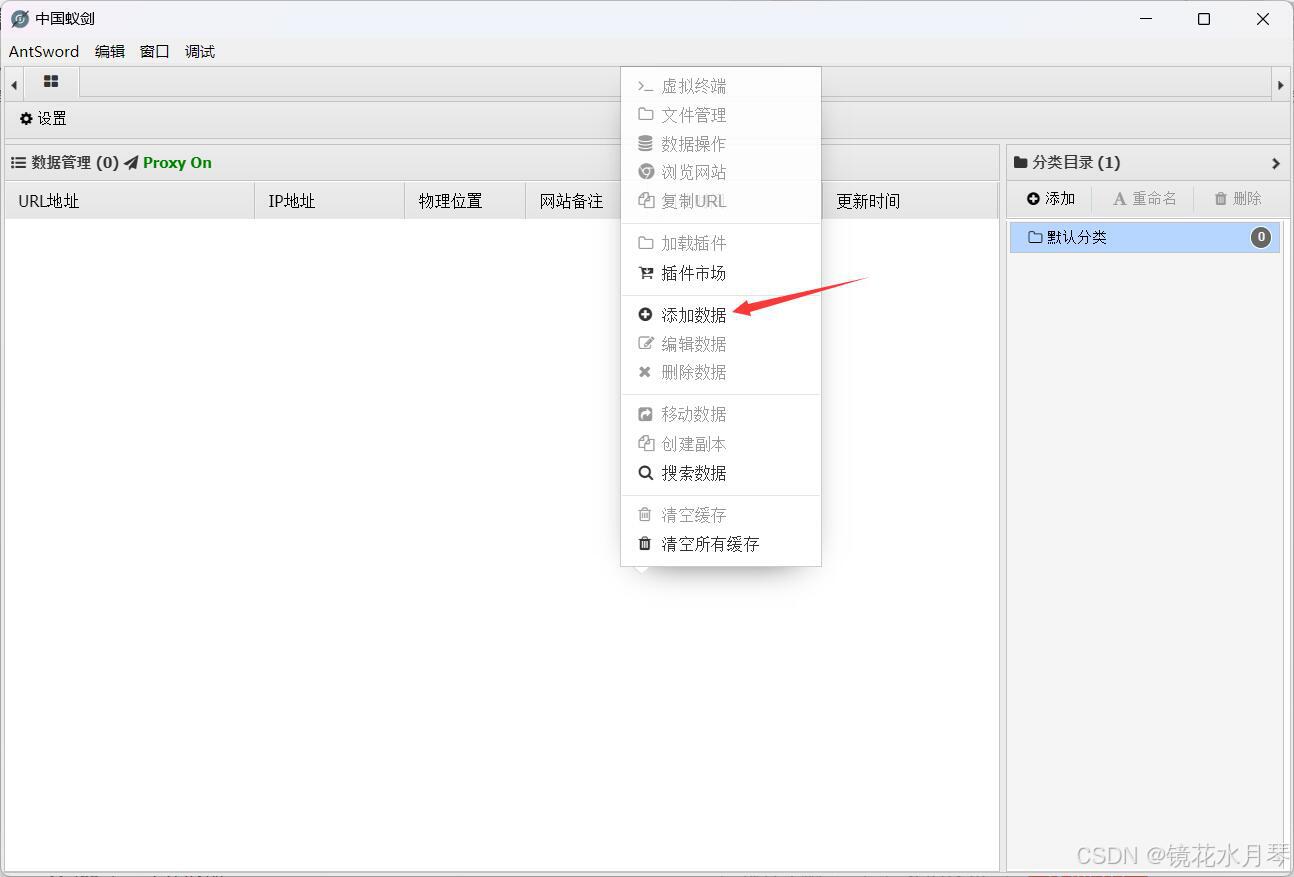Click the Proxy On paper plane icon

pyautogui.click(x=131, y=163)
